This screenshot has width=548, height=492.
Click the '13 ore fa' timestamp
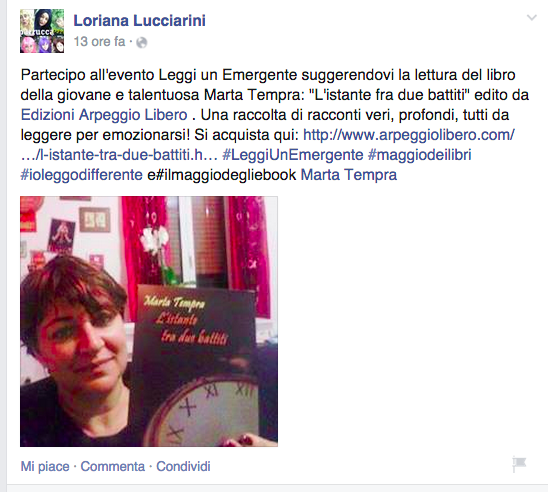click(99, 42)
